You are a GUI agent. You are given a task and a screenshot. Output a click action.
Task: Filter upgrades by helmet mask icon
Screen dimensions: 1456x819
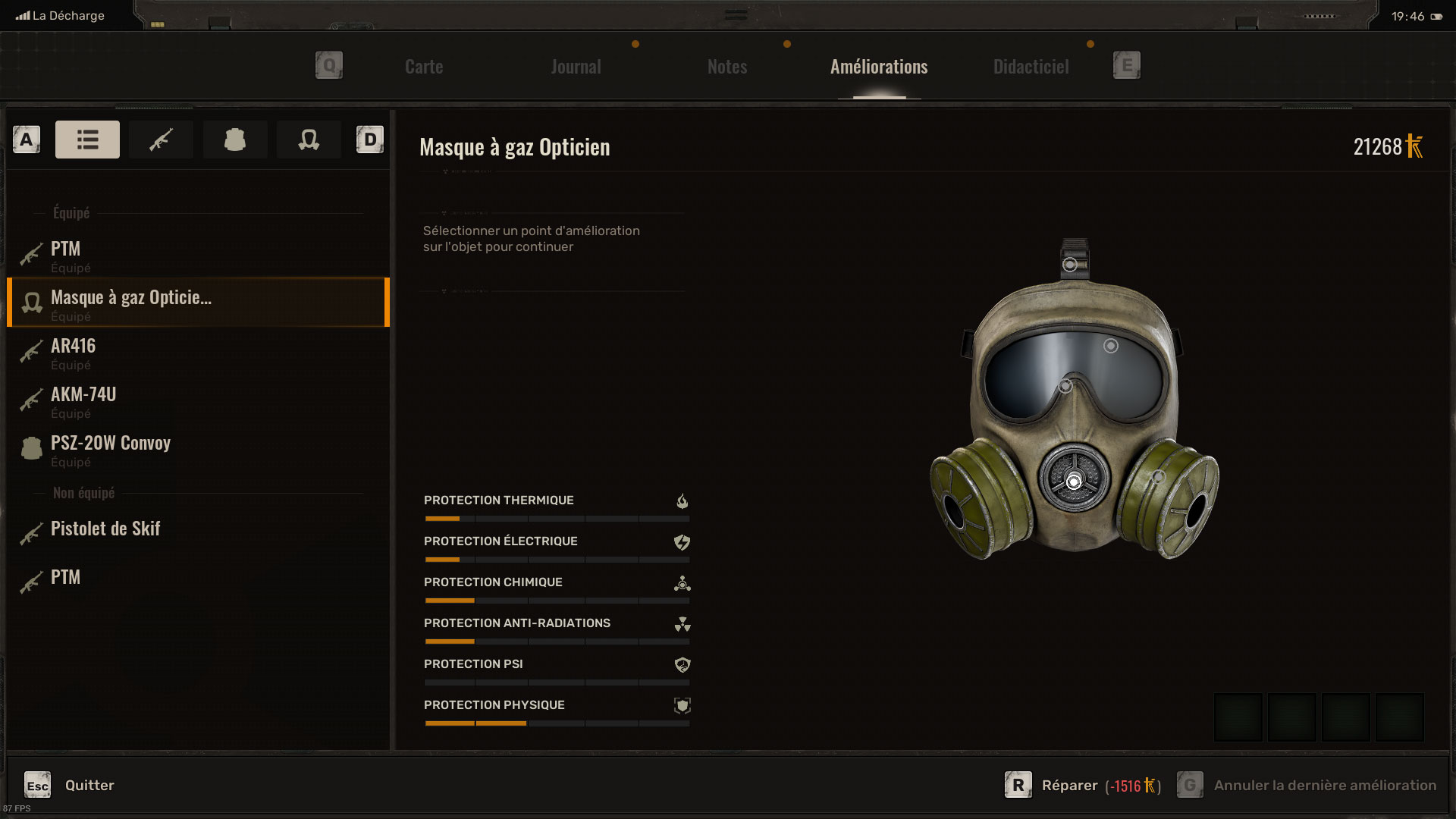point(309,140)
